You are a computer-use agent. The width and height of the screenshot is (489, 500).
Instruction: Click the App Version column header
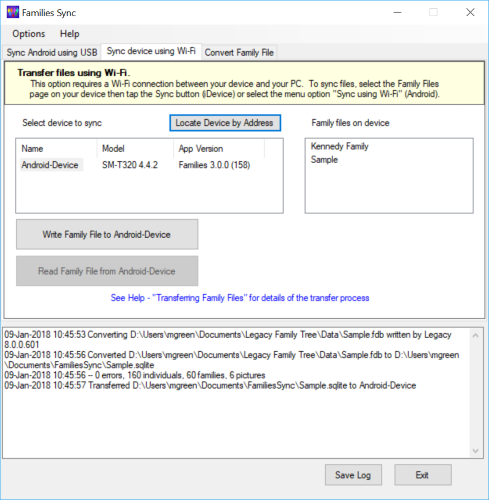click(219, 149)
